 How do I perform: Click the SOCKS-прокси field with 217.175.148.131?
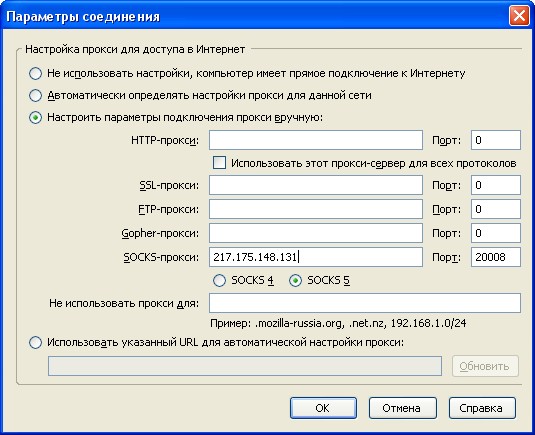pos(316,257)
